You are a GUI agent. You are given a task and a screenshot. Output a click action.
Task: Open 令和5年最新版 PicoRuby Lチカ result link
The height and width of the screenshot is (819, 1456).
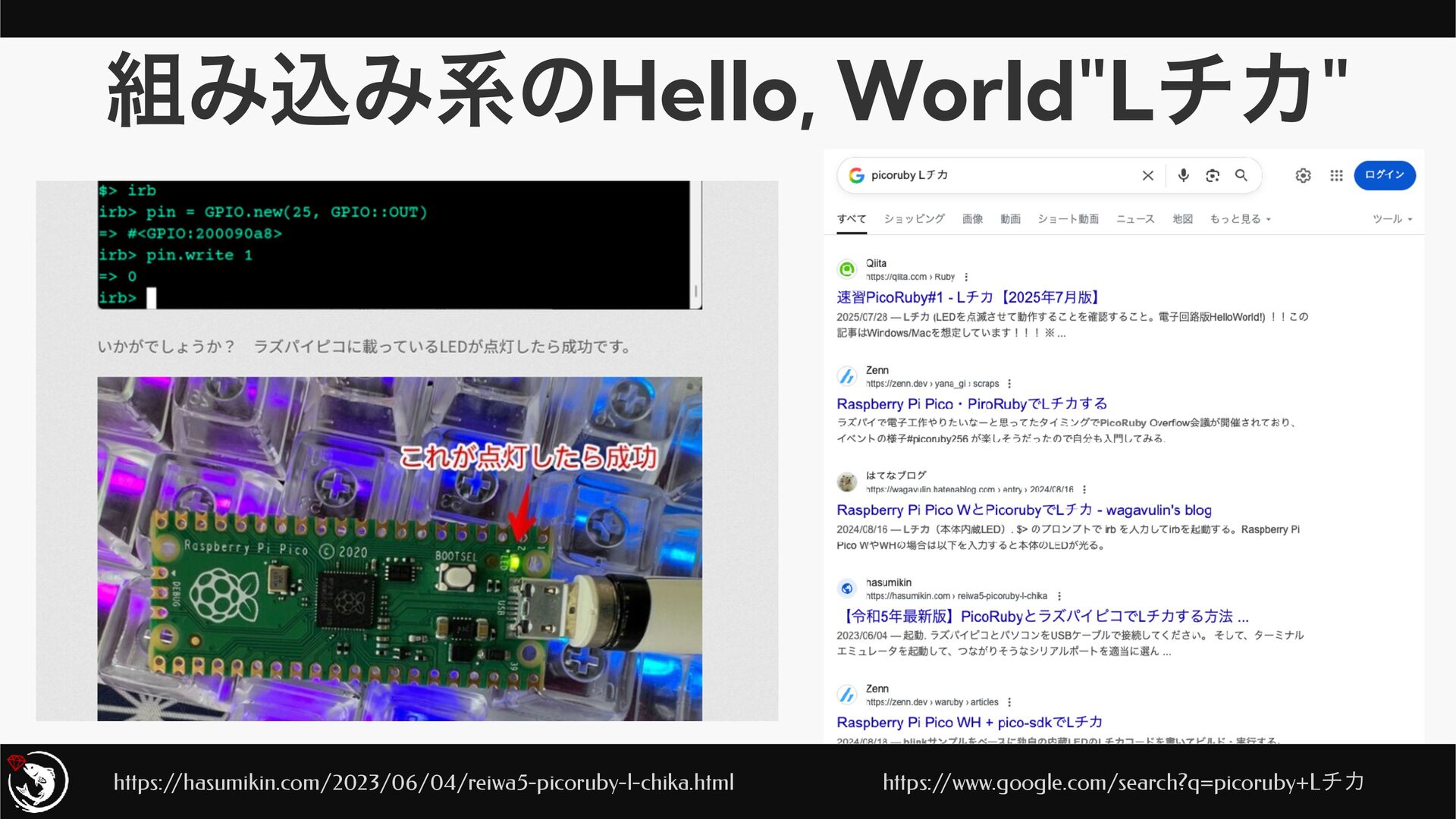[x=1043, y=617]
